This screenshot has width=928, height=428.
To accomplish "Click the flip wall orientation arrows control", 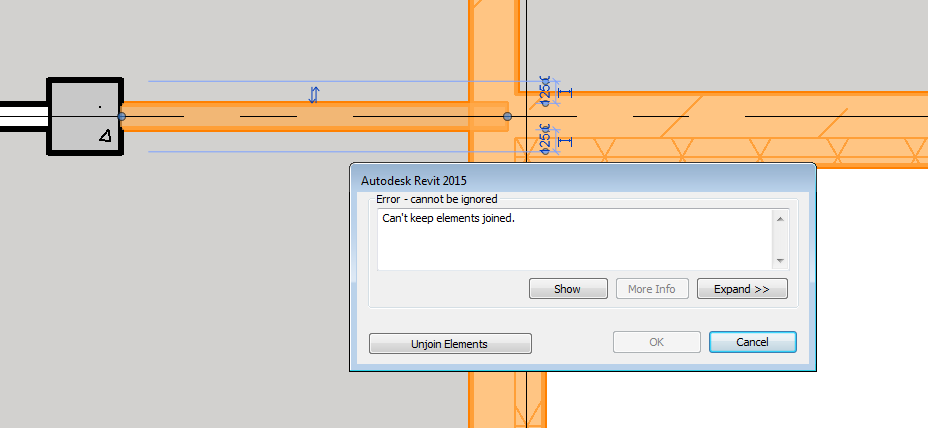I will pos(314,95).
